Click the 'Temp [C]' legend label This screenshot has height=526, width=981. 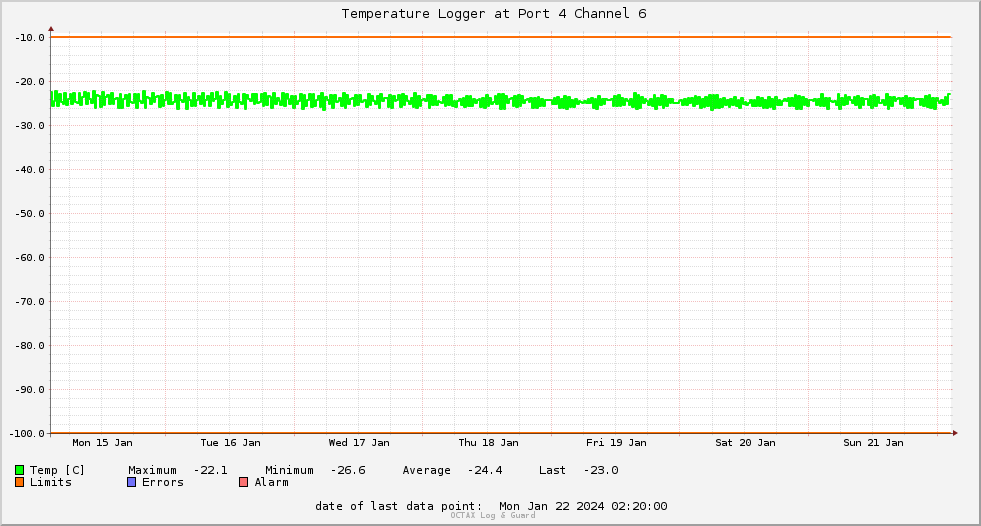tap(57, 470)
